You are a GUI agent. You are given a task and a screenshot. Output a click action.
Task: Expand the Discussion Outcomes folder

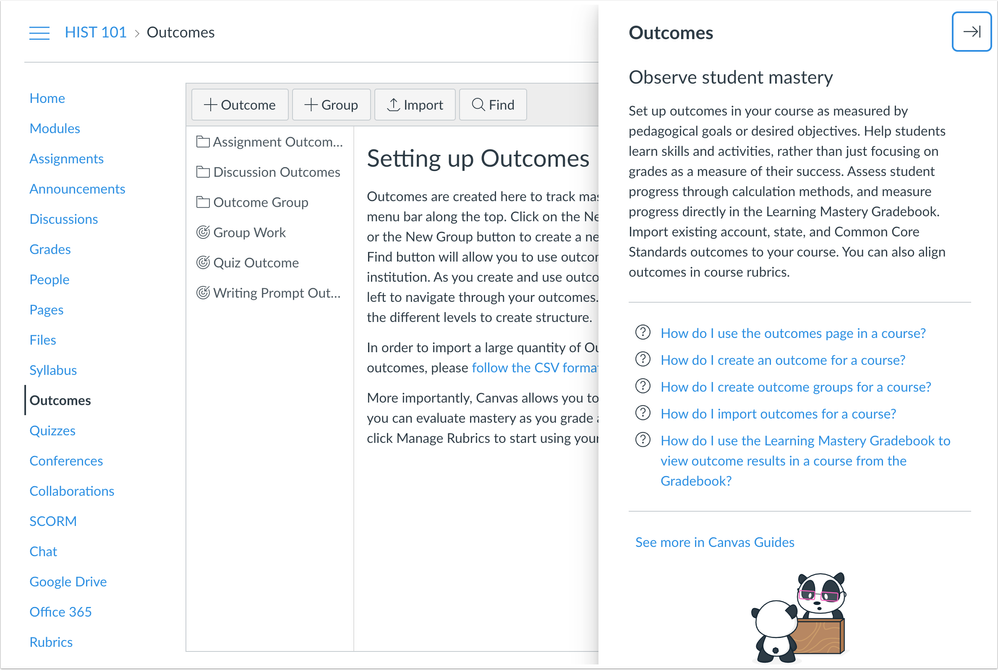tap(201, 172)
